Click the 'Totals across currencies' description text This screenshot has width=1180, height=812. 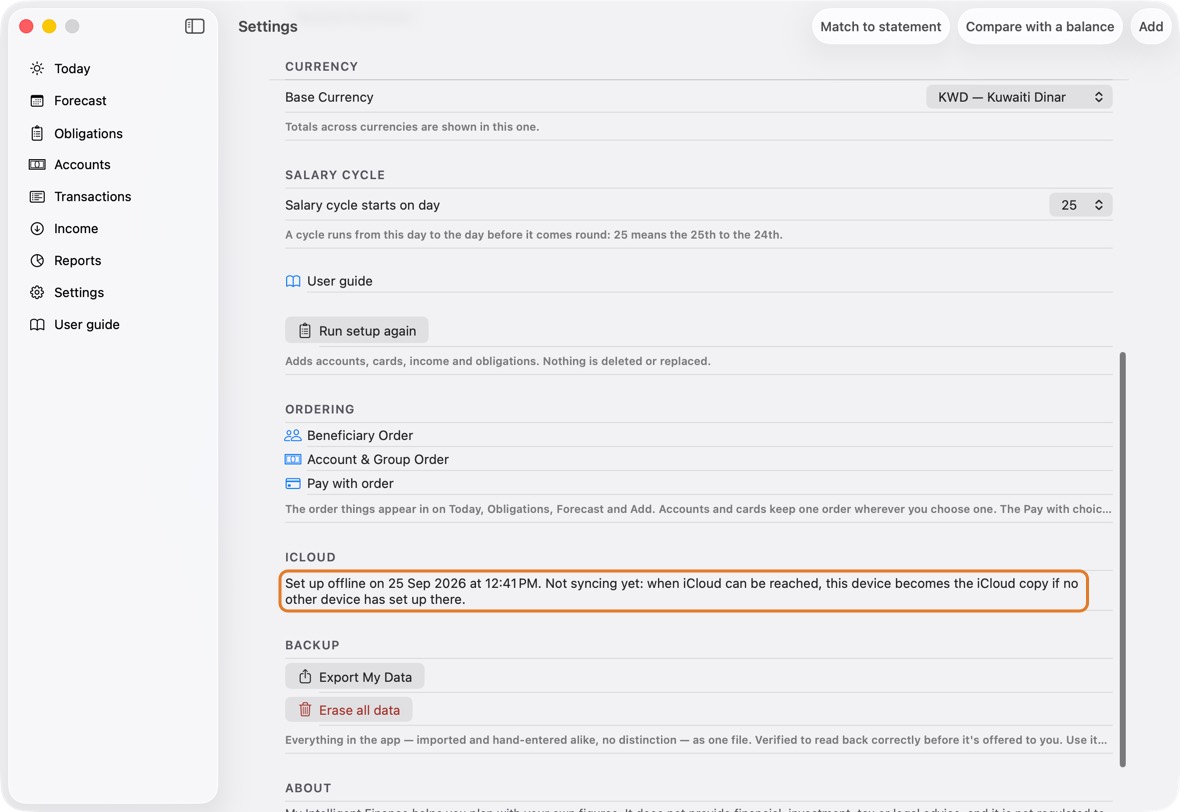[412, 126]
